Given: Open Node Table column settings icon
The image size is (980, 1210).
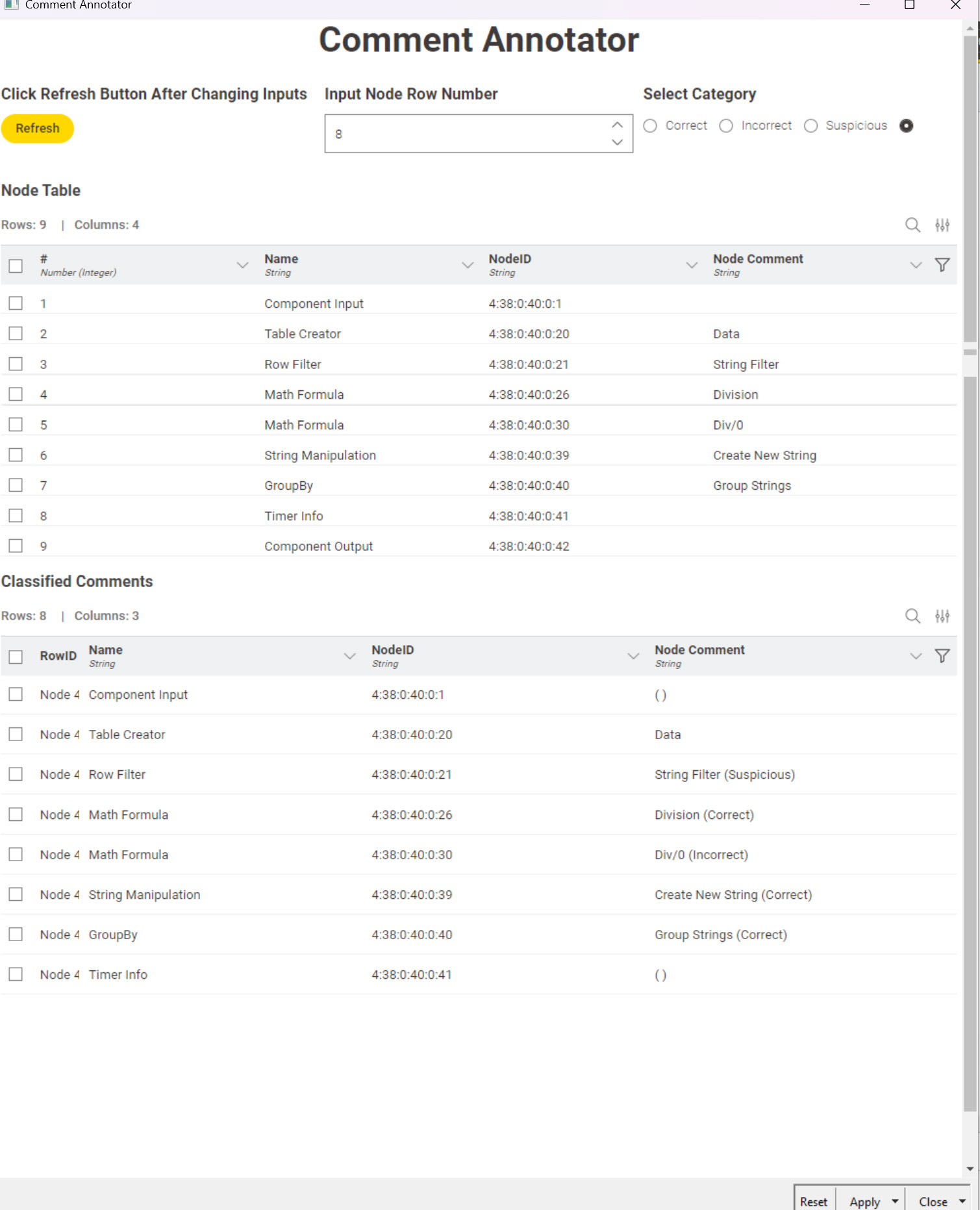Looking at the screenshot, I should [942, 225].
